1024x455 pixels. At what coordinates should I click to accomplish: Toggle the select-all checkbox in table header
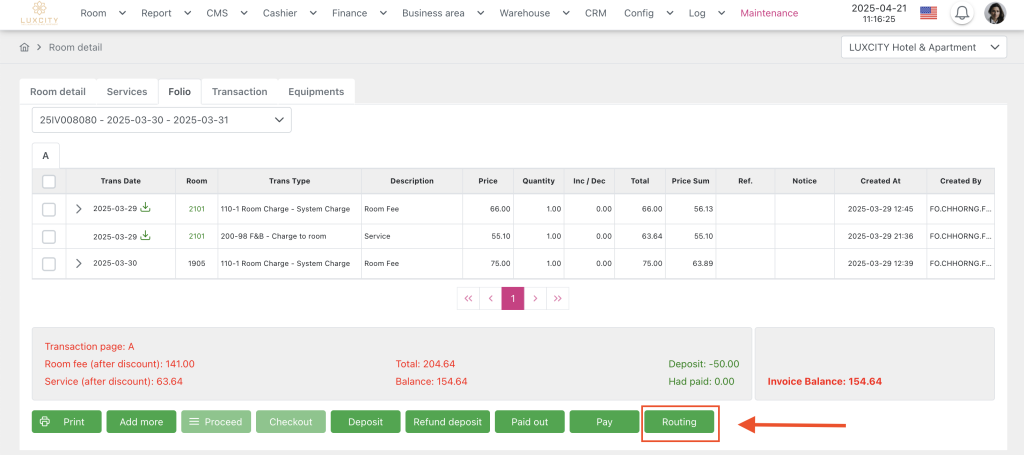tap(49, 181)
